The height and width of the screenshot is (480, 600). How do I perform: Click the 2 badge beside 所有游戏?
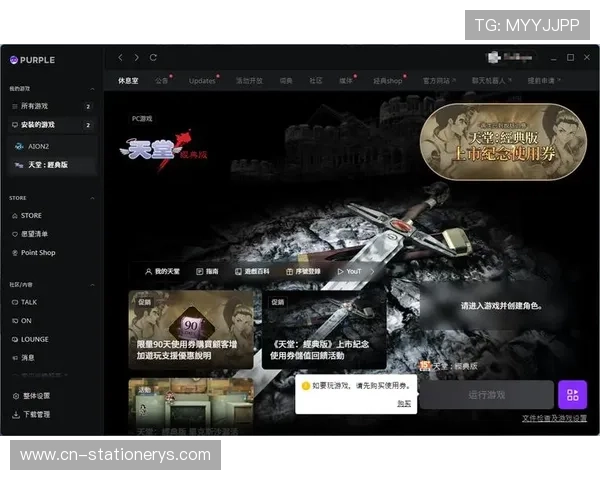tap(88, 106)
